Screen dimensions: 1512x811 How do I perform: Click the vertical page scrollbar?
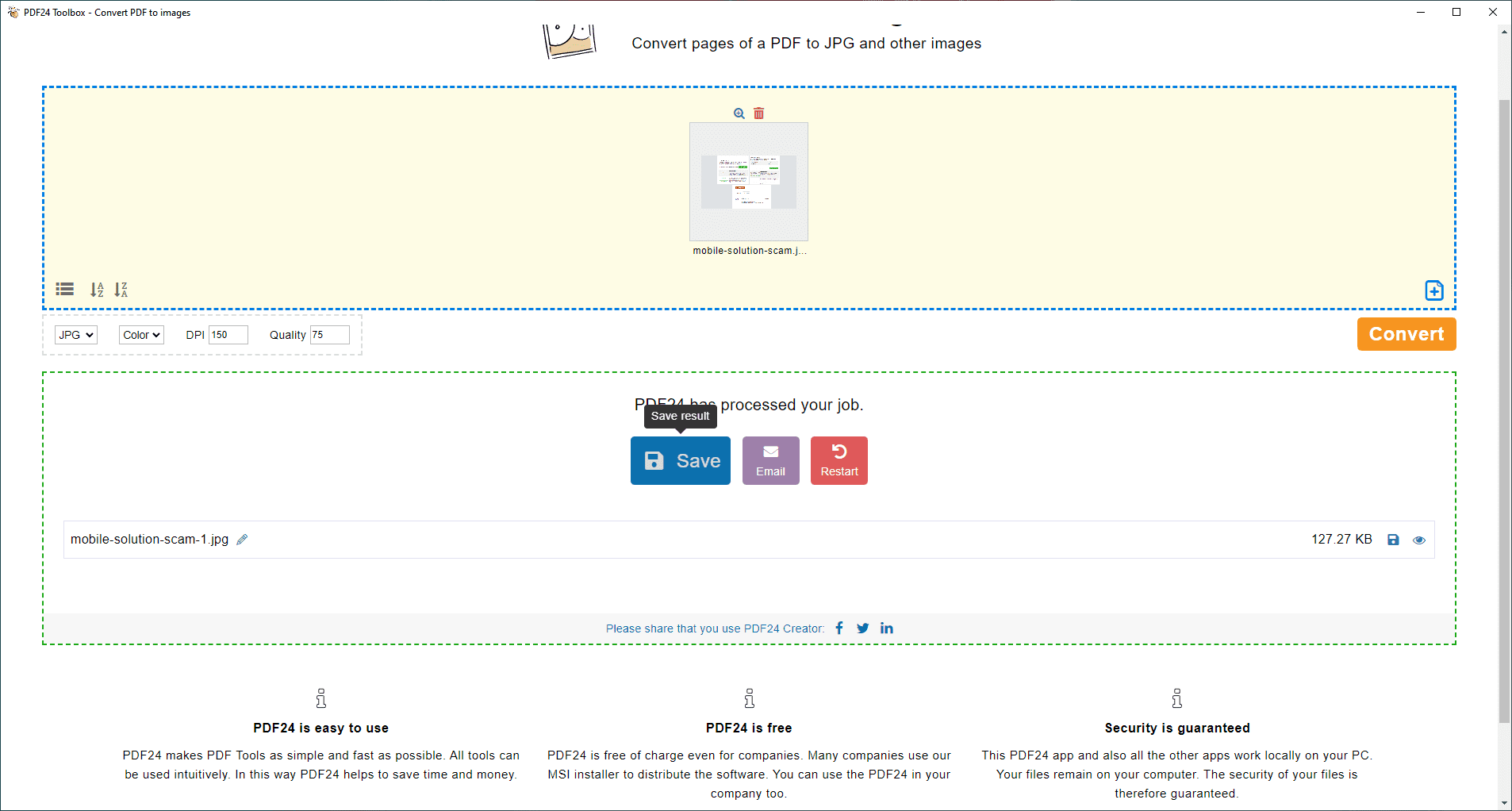[x=1504, y=411]
